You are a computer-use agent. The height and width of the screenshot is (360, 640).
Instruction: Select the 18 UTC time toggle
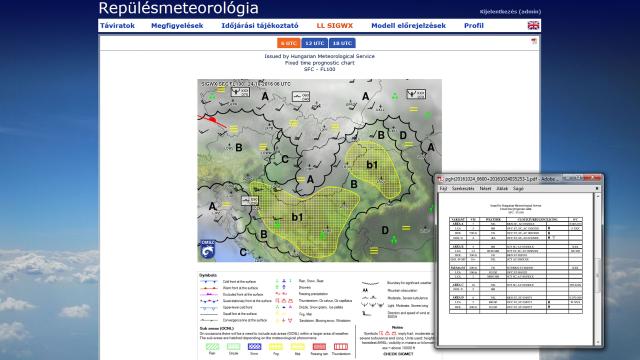coord(342,43)
